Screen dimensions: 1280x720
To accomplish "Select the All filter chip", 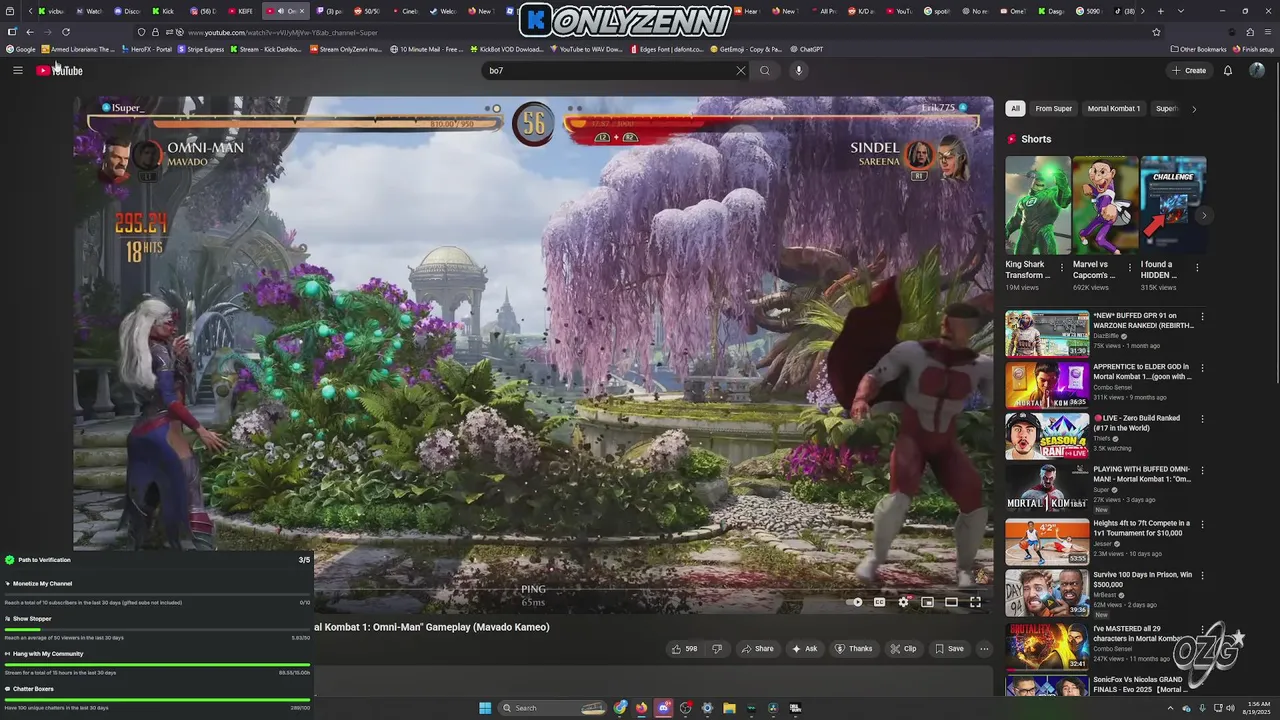I will 1015,109.
